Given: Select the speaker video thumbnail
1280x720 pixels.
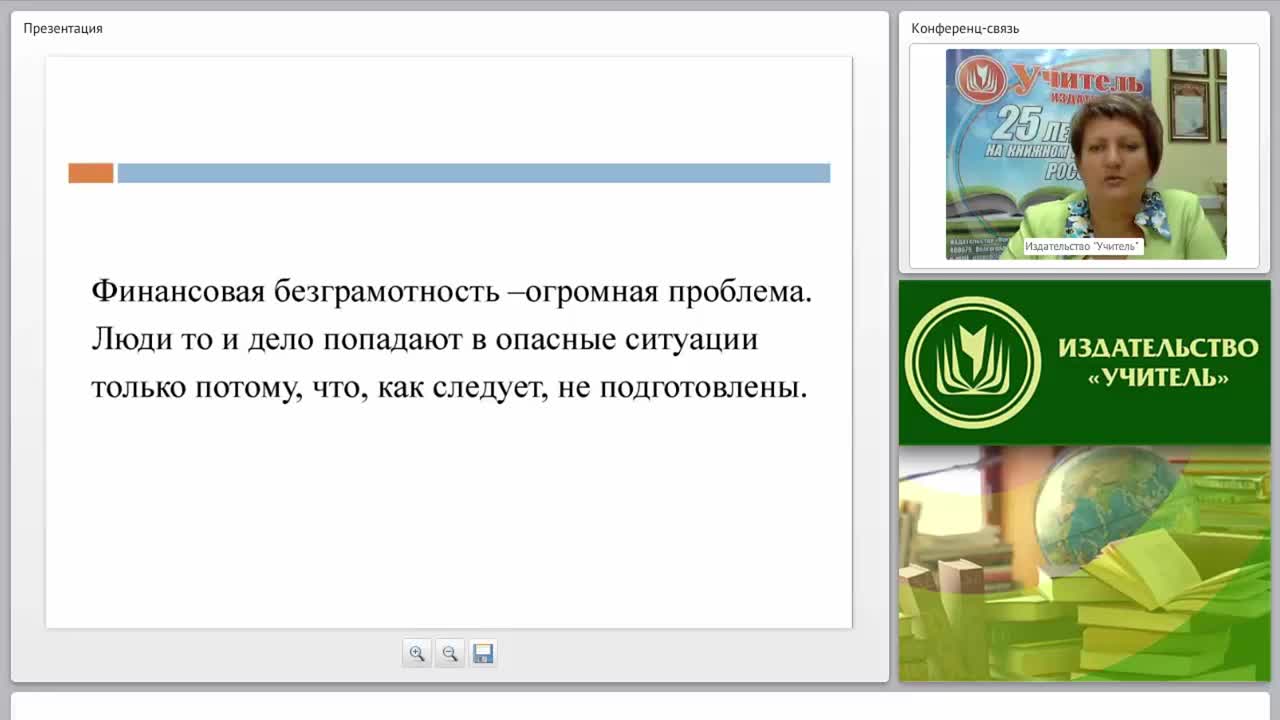Looking at the screenshot, I should click(1086, 154).
